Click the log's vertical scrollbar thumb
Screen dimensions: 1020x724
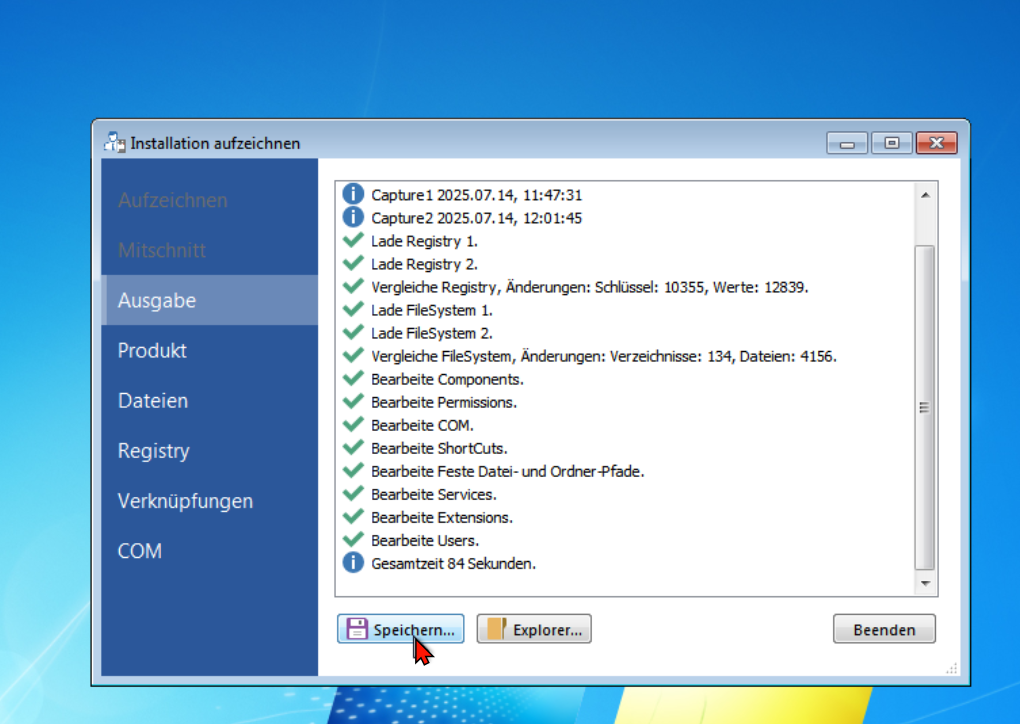point(925,407)
